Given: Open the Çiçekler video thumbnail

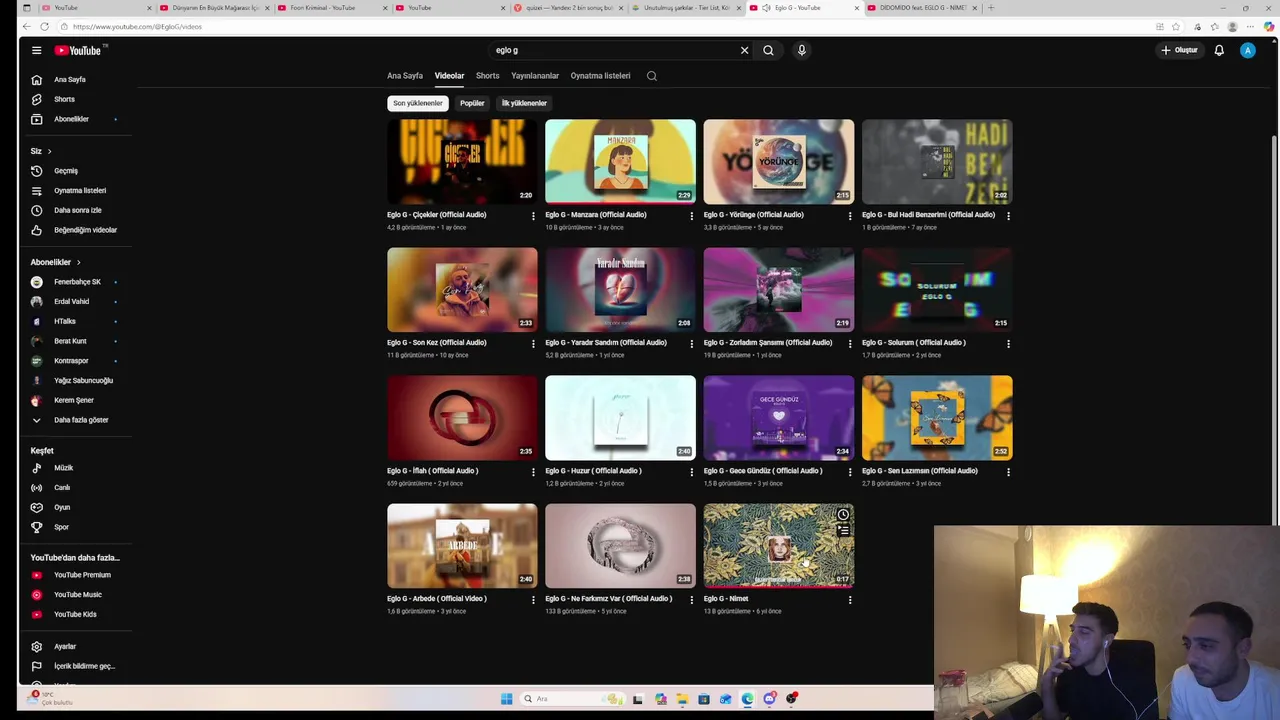Looking at the screenshot, I should point(462,162).
